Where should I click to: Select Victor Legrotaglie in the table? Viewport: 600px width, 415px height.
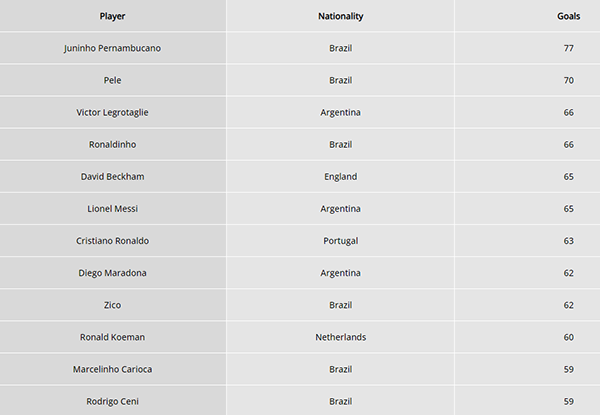pyautogui.click(x=113, y=112)
